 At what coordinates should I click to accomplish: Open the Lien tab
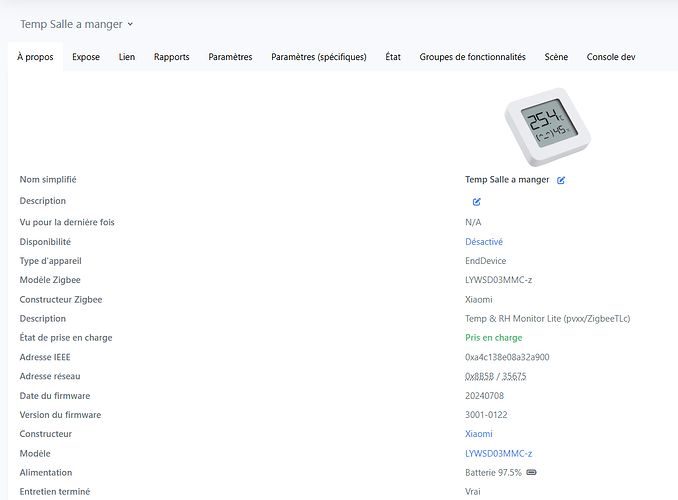126,57
